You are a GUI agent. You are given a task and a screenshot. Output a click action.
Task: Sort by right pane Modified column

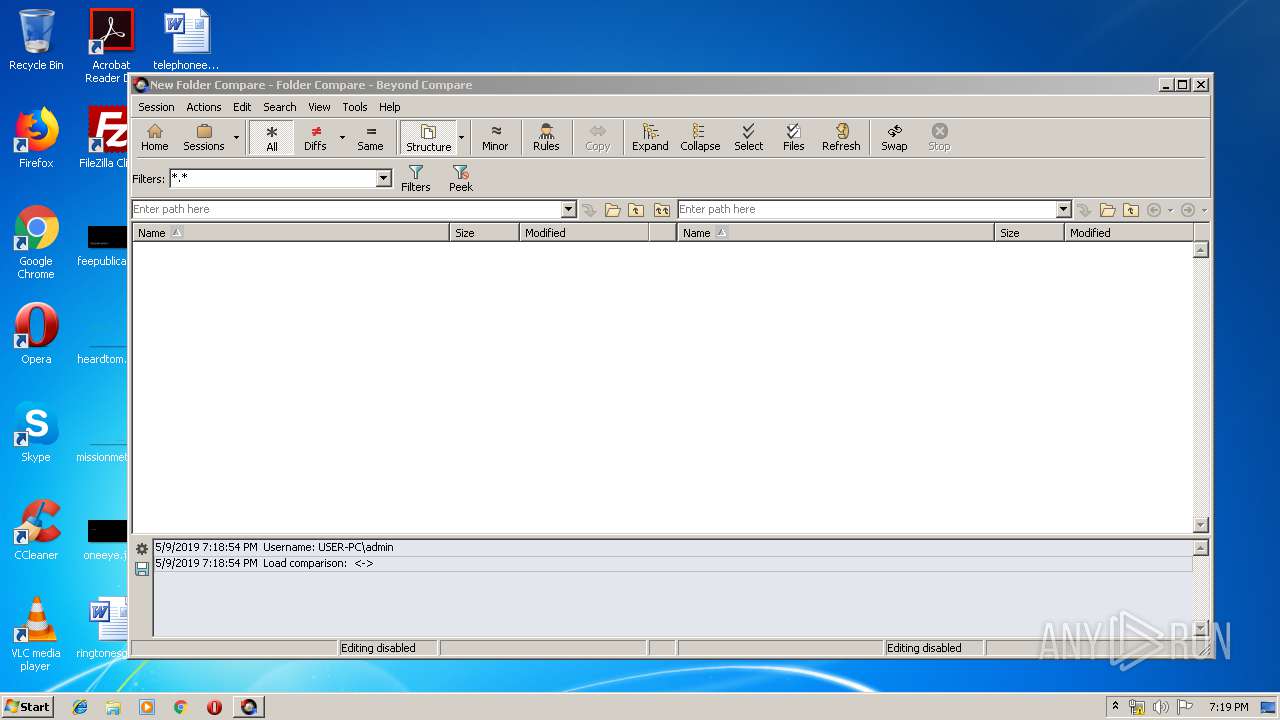1129,232
